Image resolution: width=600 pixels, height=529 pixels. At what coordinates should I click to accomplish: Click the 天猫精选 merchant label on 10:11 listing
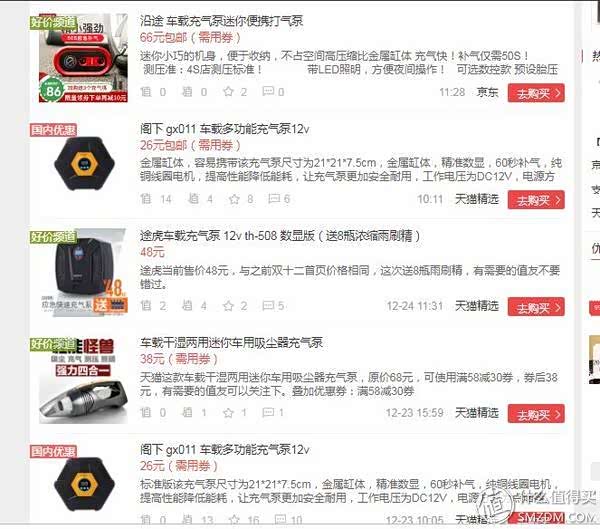click(477, 199)
